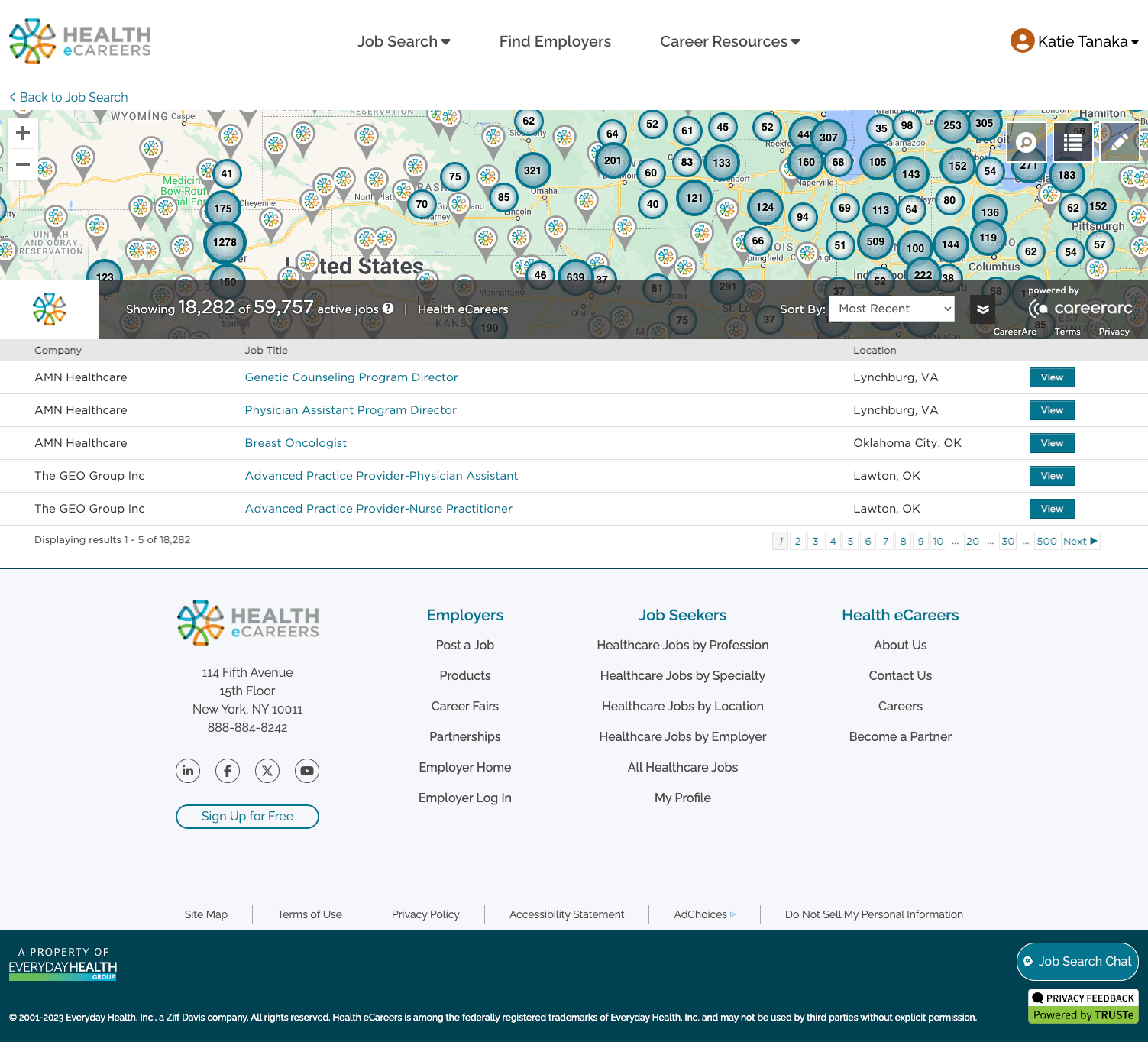This screenshot has width=1148, height=1042.
Task: Zoom in on the map
Action: (x=23, y=133)
